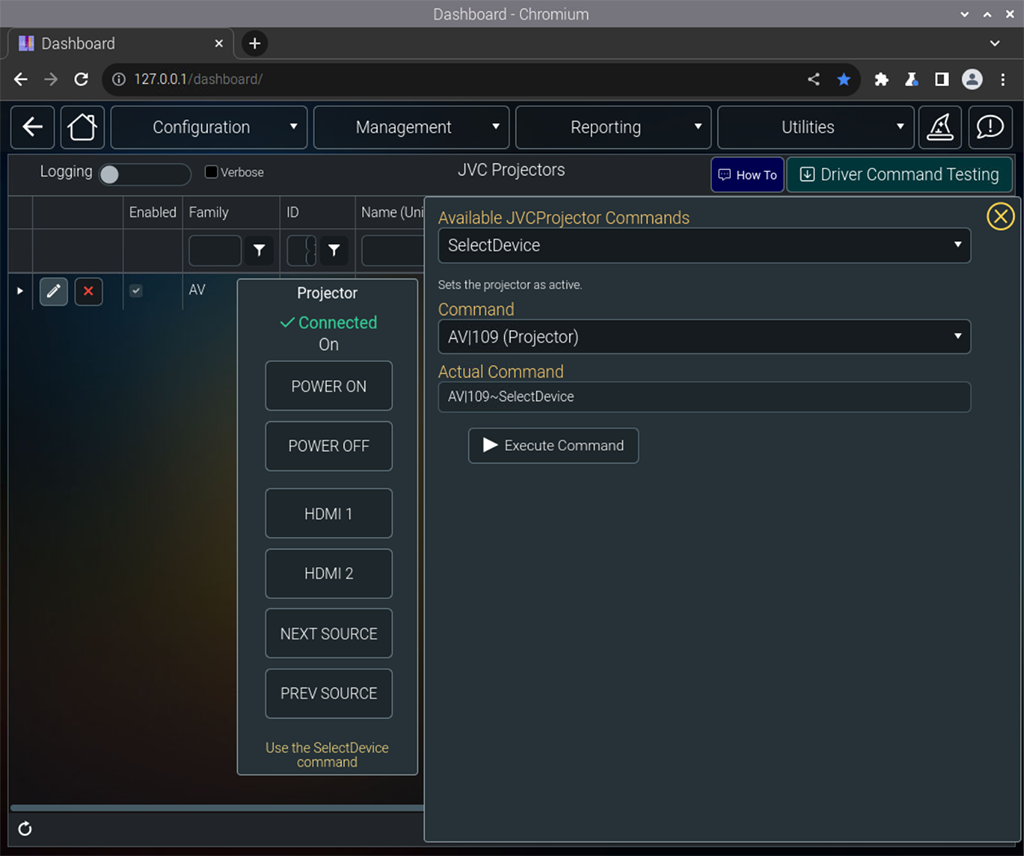Click the share icon in address bar
Image resolution: width=1024 pixels, height=856 pixels.
pyautogui.click(x=813, y=79)
